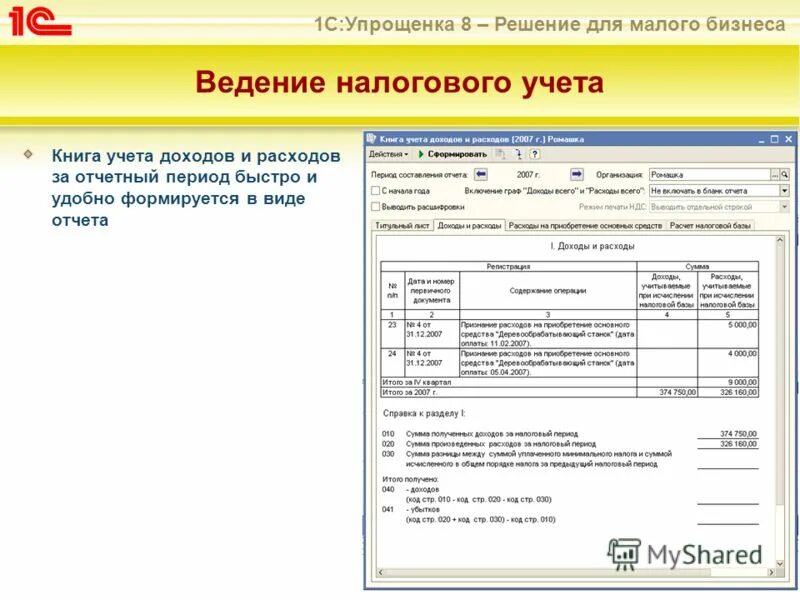The width and height of the screenshot is (800, 600).
Task: Go to next period using right arrow
Action: (x=577, y=175)
